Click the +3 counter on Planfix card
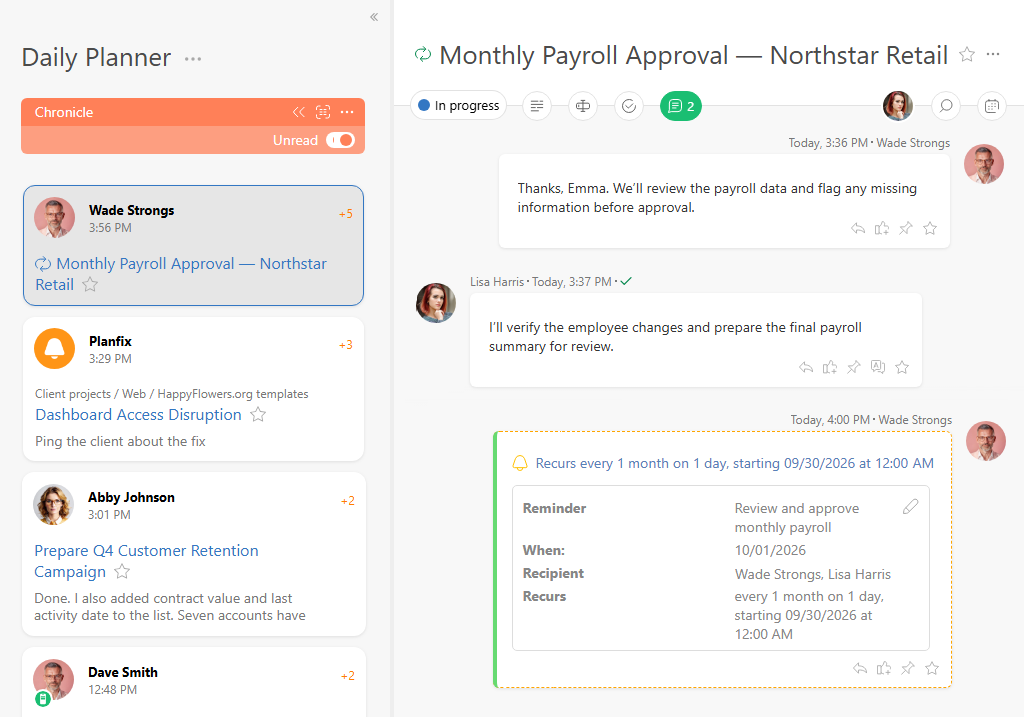The width and height of the screenshot is (1024, 717). (345, 345)
